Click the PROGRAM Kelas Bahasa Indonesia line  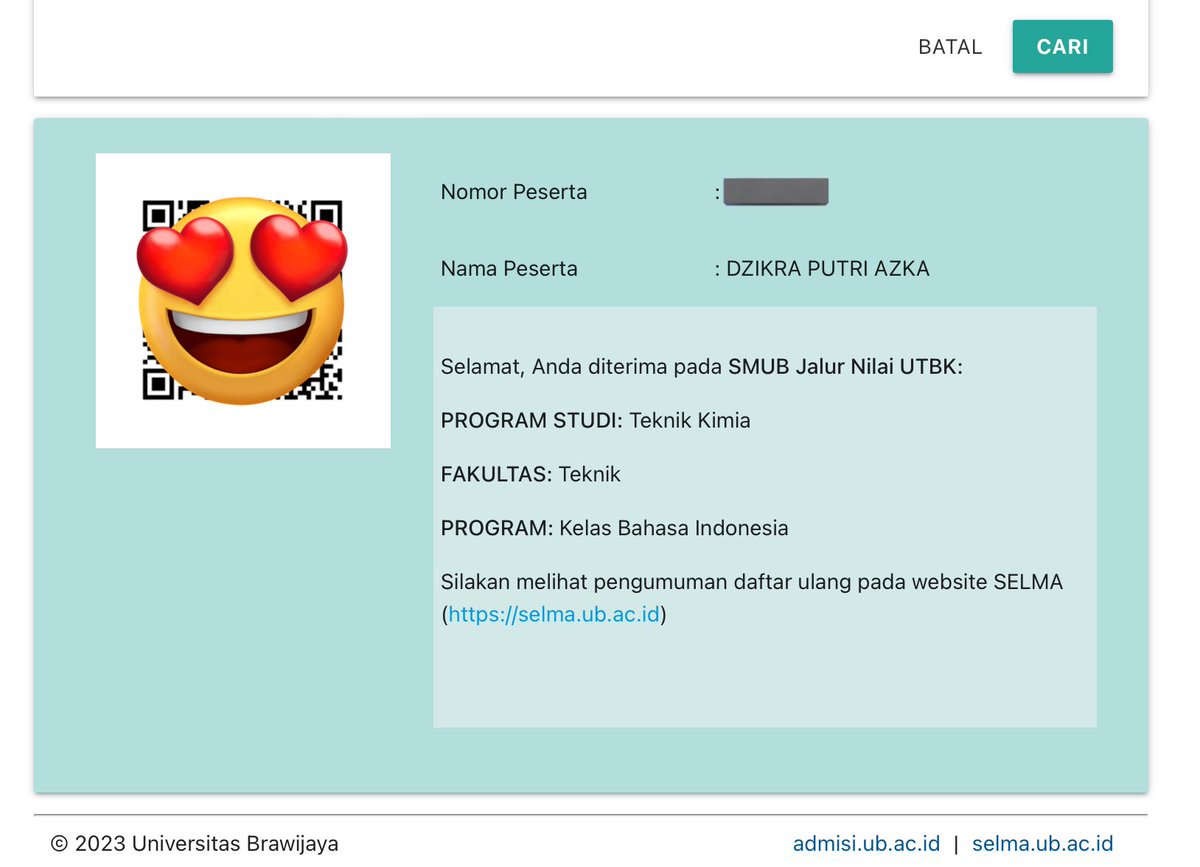coord(615,528)
